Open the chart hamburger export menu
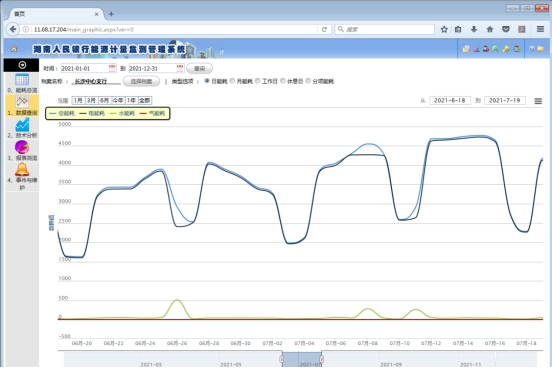This screenshot has height=368, width=552. 538,101
